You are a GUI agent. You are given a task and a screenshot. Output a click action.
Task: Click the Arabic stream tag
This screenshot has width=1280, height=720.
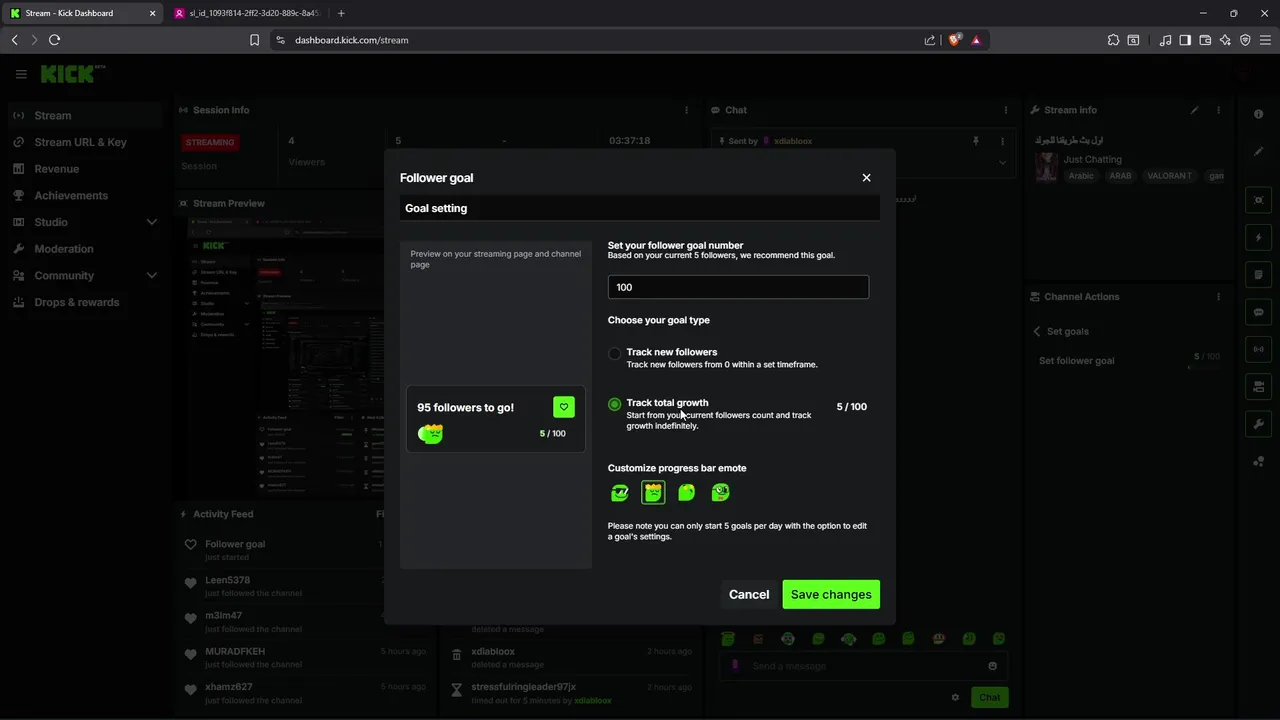tap(1081, 176)
